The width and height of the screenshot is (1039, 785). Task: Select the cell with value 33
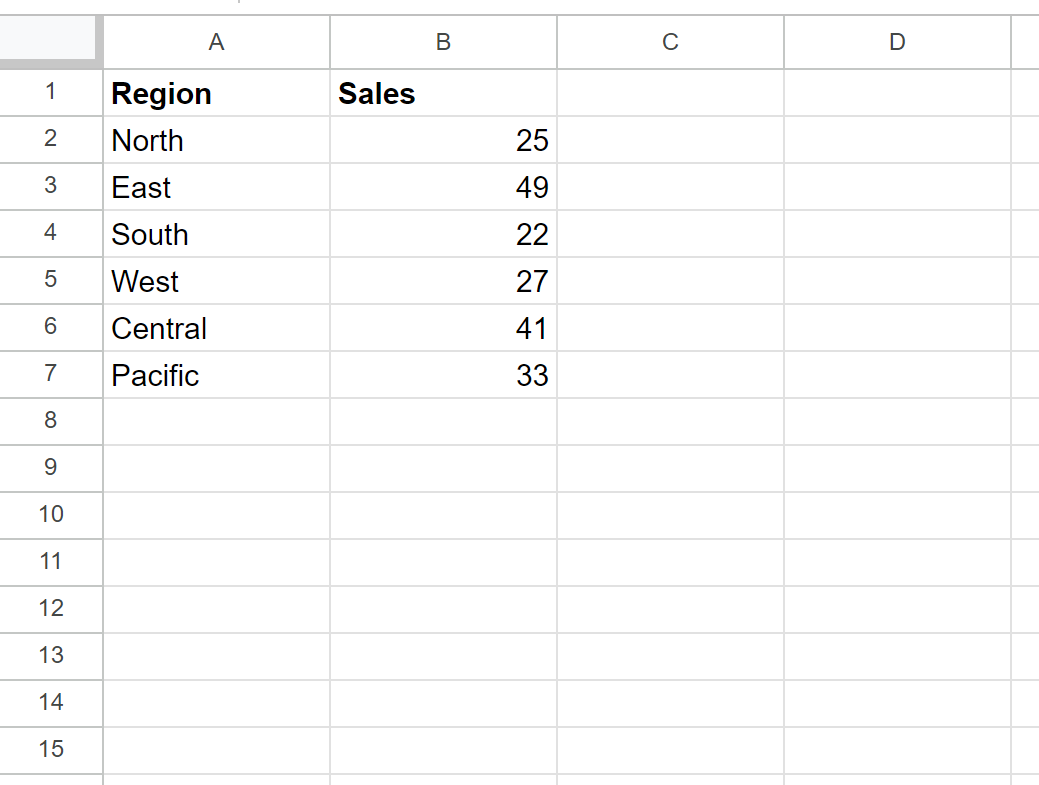443,375
